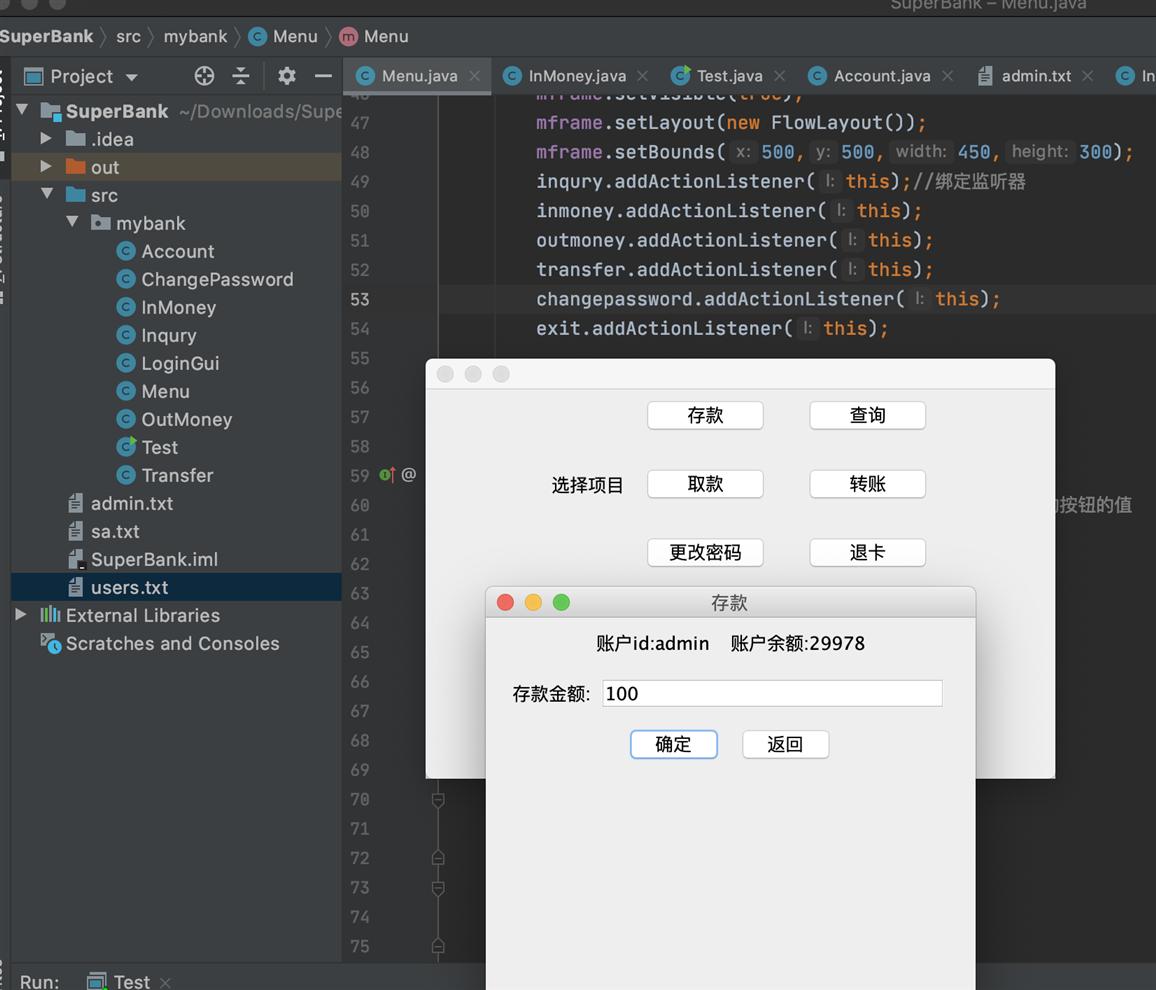Hide the Project panel with minus icon

coord(323,76)
